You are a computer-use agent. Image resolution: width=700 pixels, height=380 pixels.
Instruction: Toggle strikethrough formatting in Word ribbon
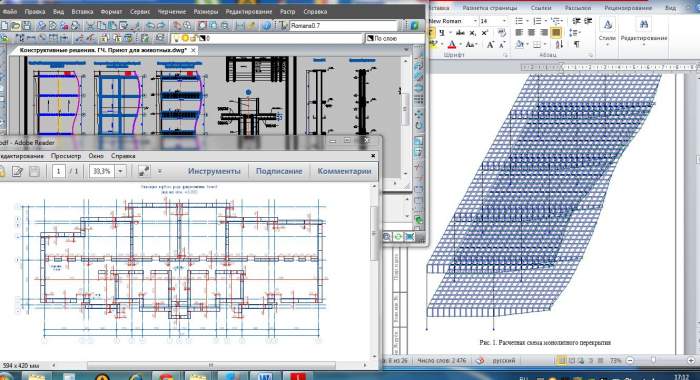pos(460,33)
